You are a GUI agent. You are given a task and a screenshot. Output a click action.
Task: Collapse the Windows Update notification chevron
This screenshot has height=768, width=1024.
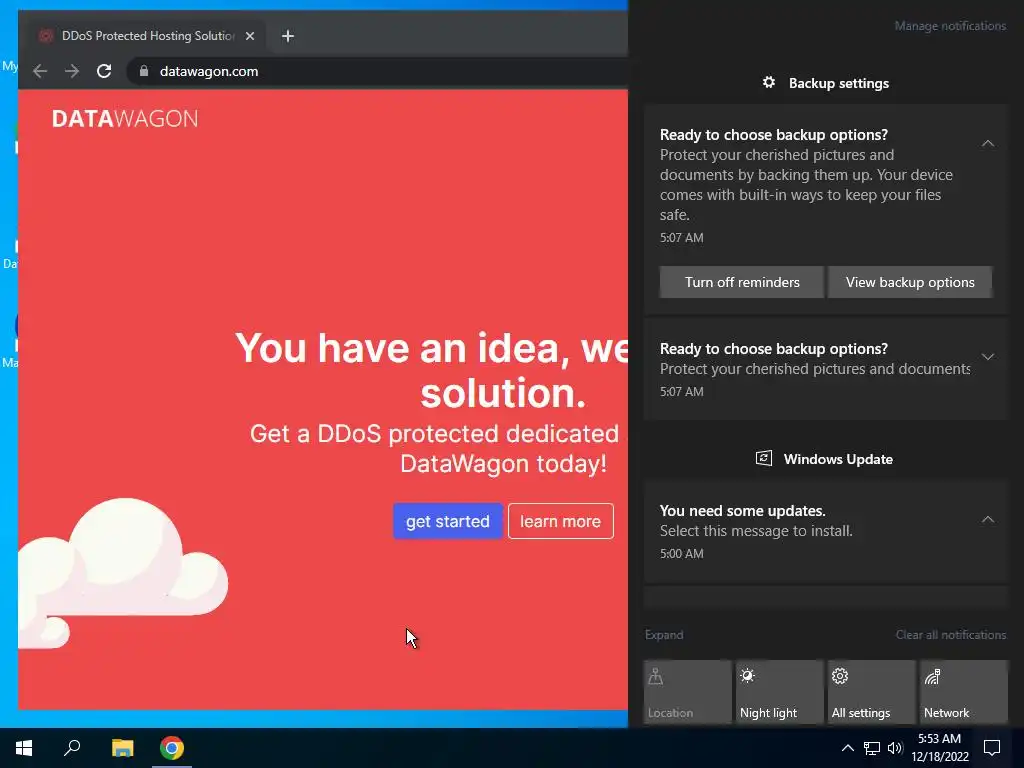987,519
